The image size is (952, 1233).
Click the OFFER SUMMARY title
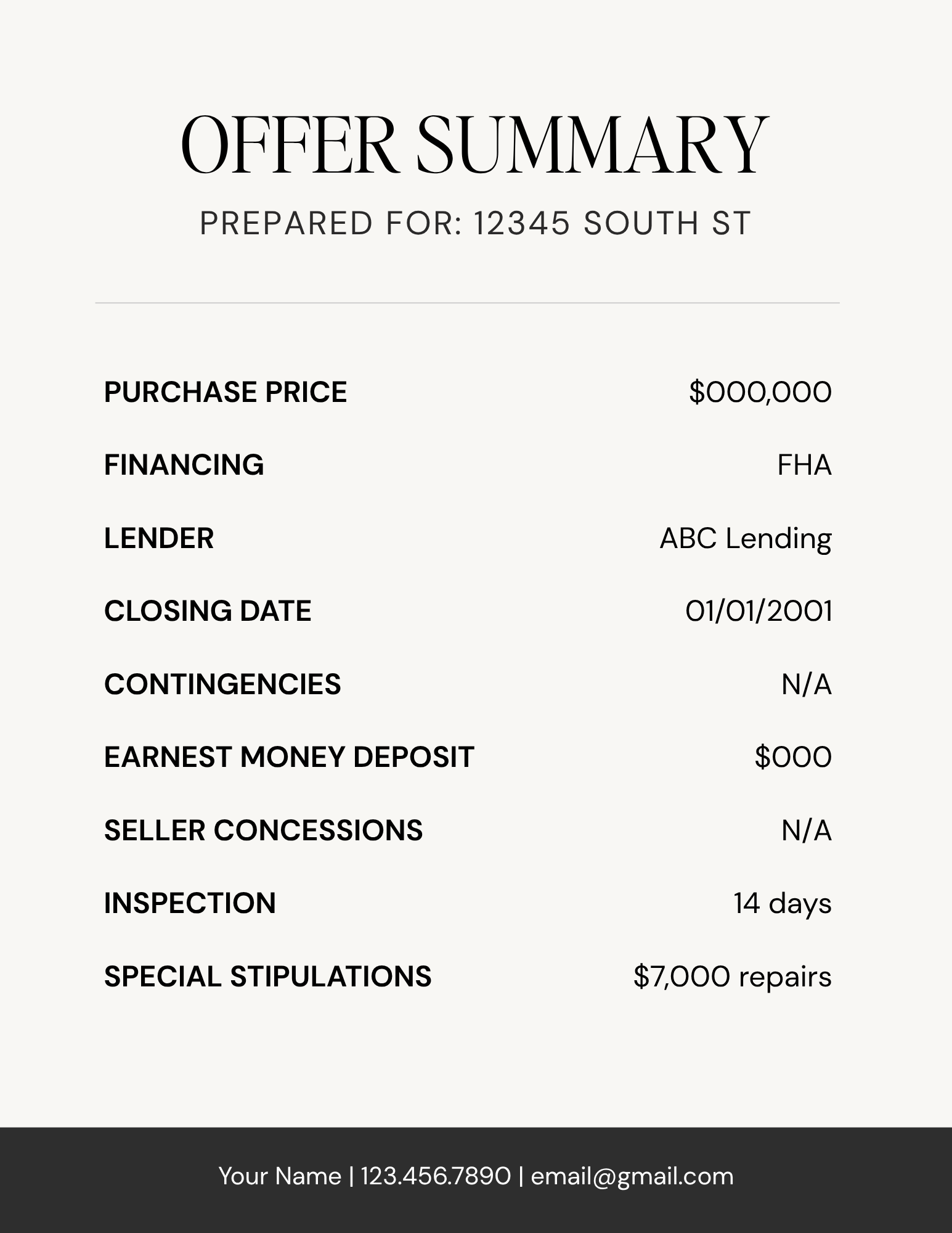(474, 144)
